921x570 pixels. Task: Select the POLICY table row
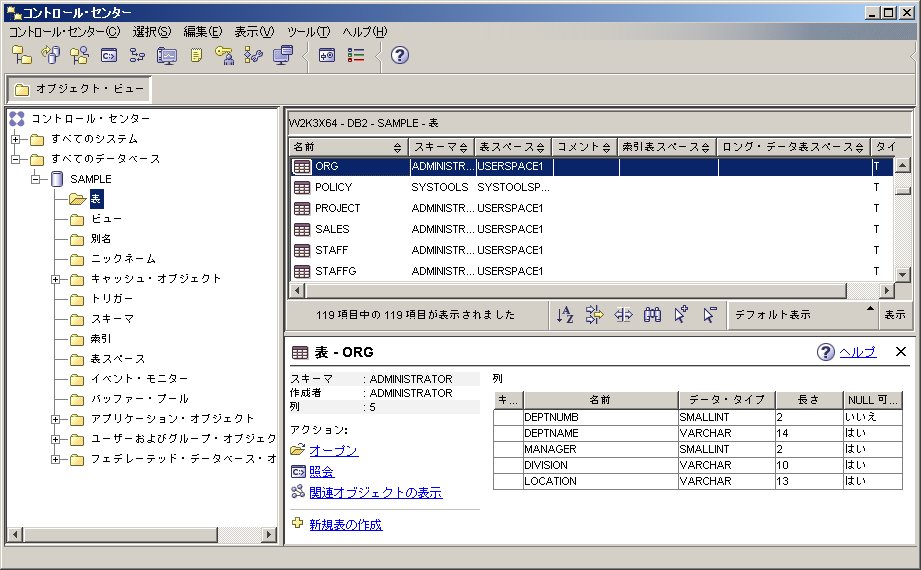pos(591,187)
